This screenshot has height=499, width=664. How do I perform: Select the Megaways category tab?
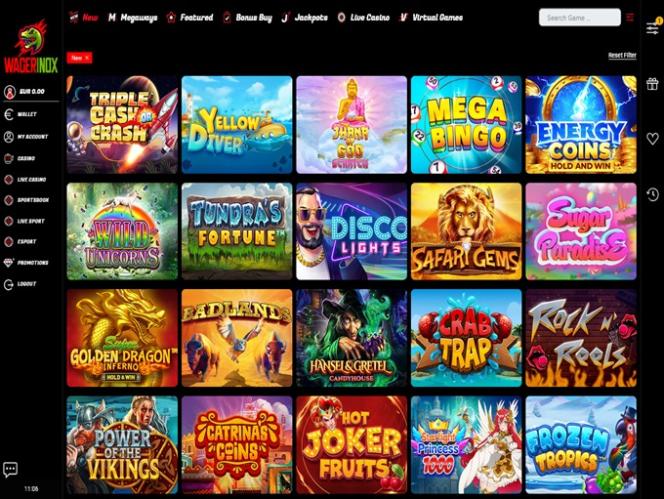[x=133, y=18]
